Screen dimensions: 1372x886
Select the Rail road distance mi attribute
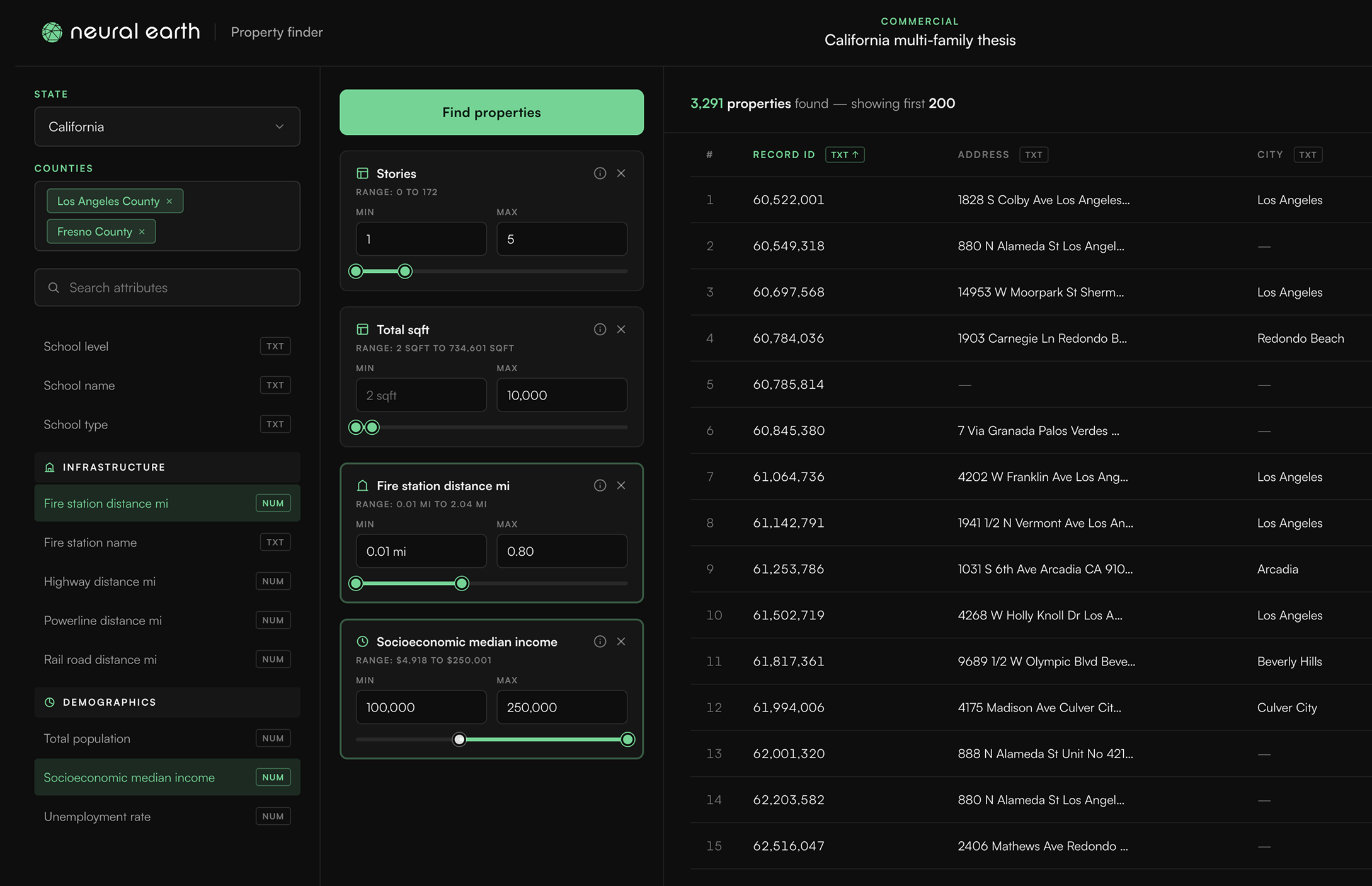[167, 660]
